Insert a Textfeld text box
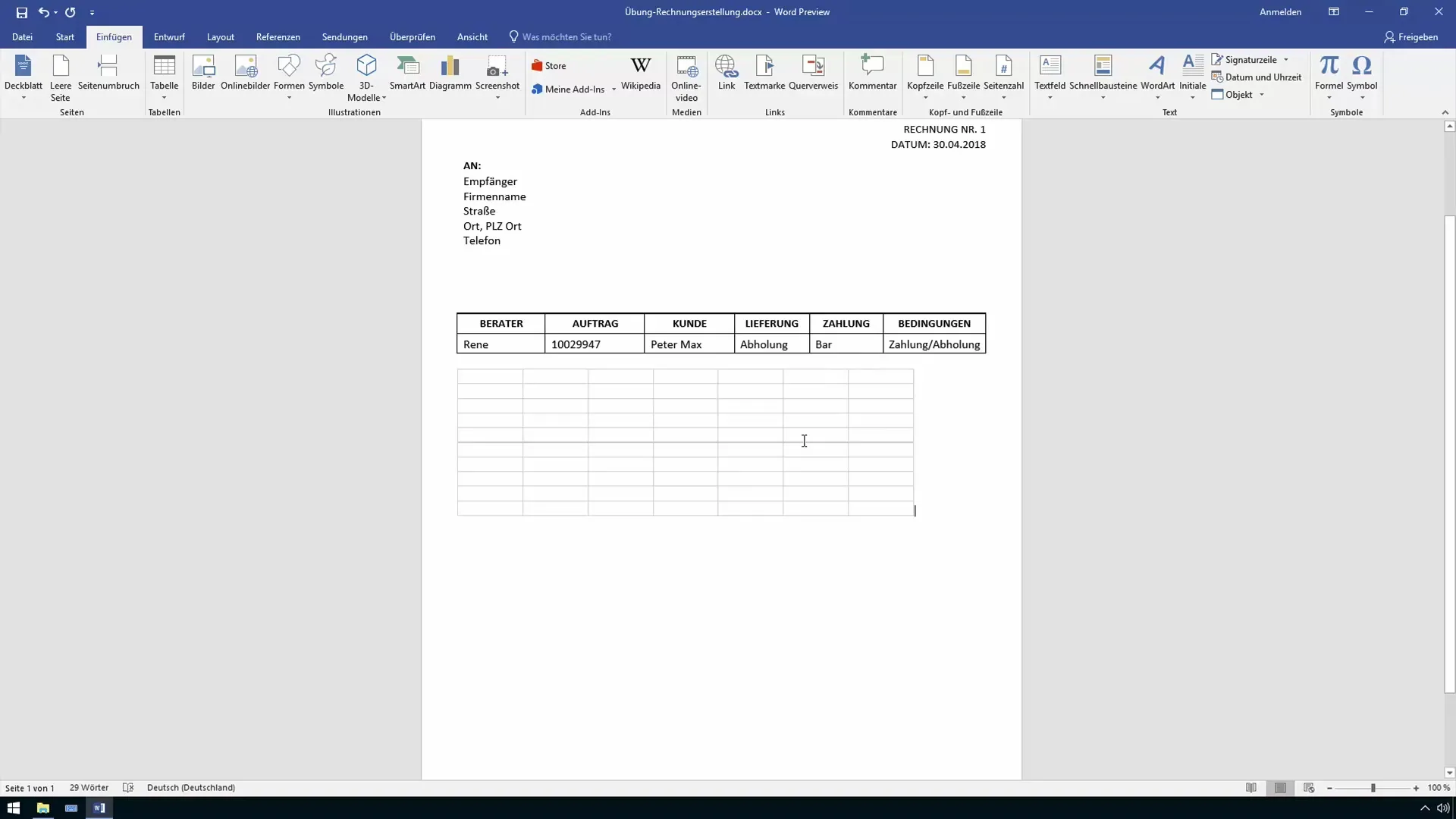Viewport: 1456px width, 819px height. click(x=1050, y=77)
